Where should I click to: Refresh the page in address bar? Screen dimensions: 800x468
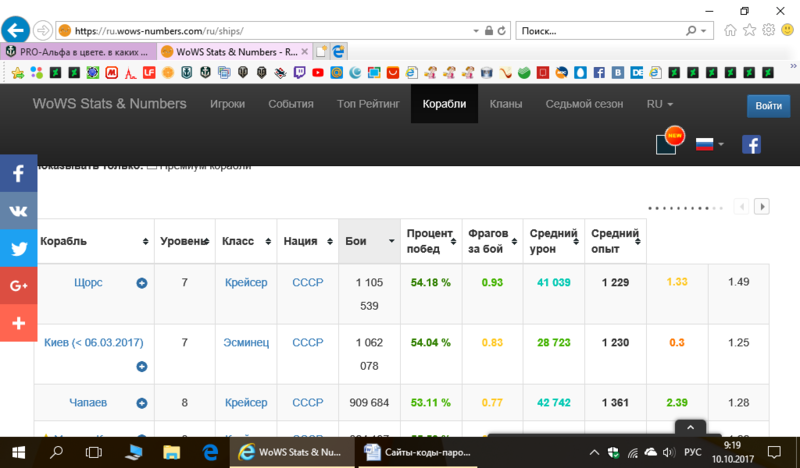click(502, 31)
